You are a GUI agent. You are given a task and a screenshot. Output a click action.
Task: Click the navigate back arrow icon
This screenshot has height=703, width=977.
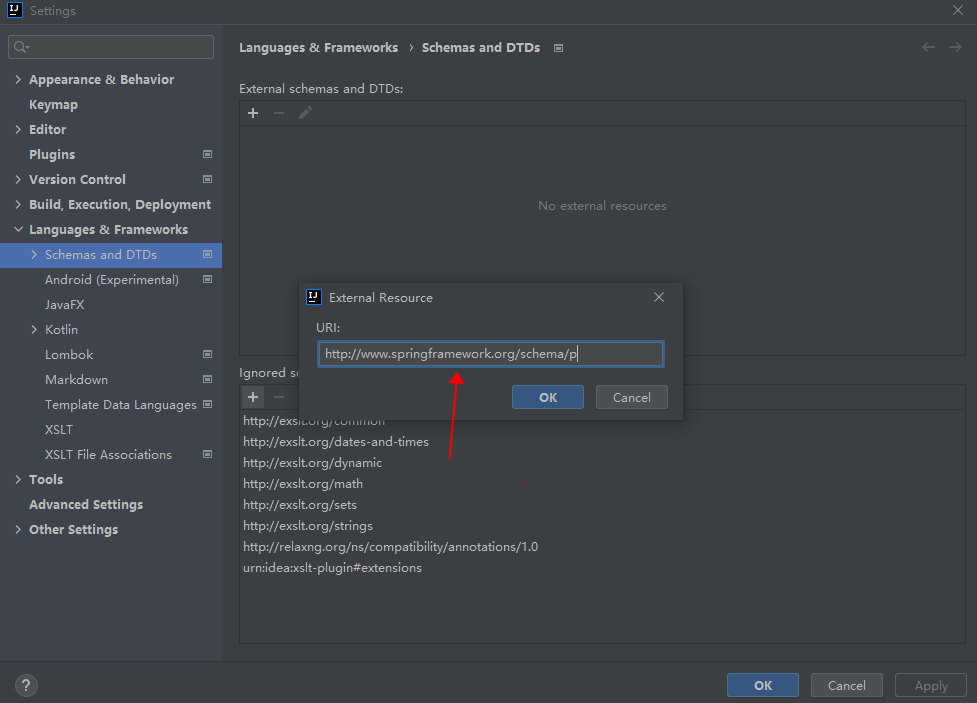[x=928, y=47]
